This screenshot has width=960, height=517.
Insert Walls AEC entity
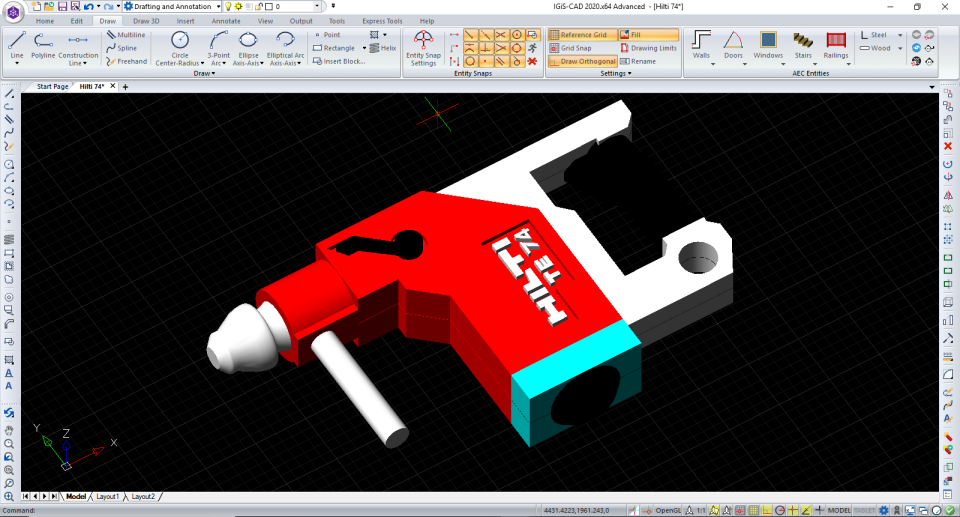[701, 44]
